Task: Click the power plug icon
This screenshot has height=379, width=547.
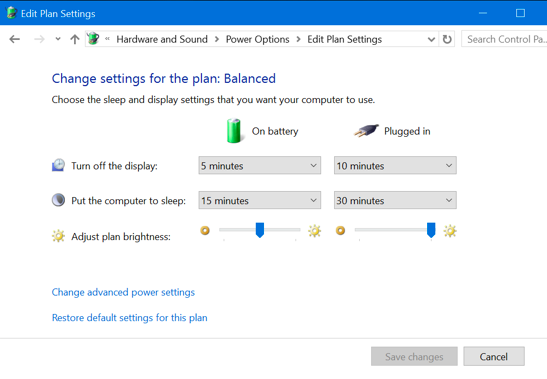Action: pos(366,131)
